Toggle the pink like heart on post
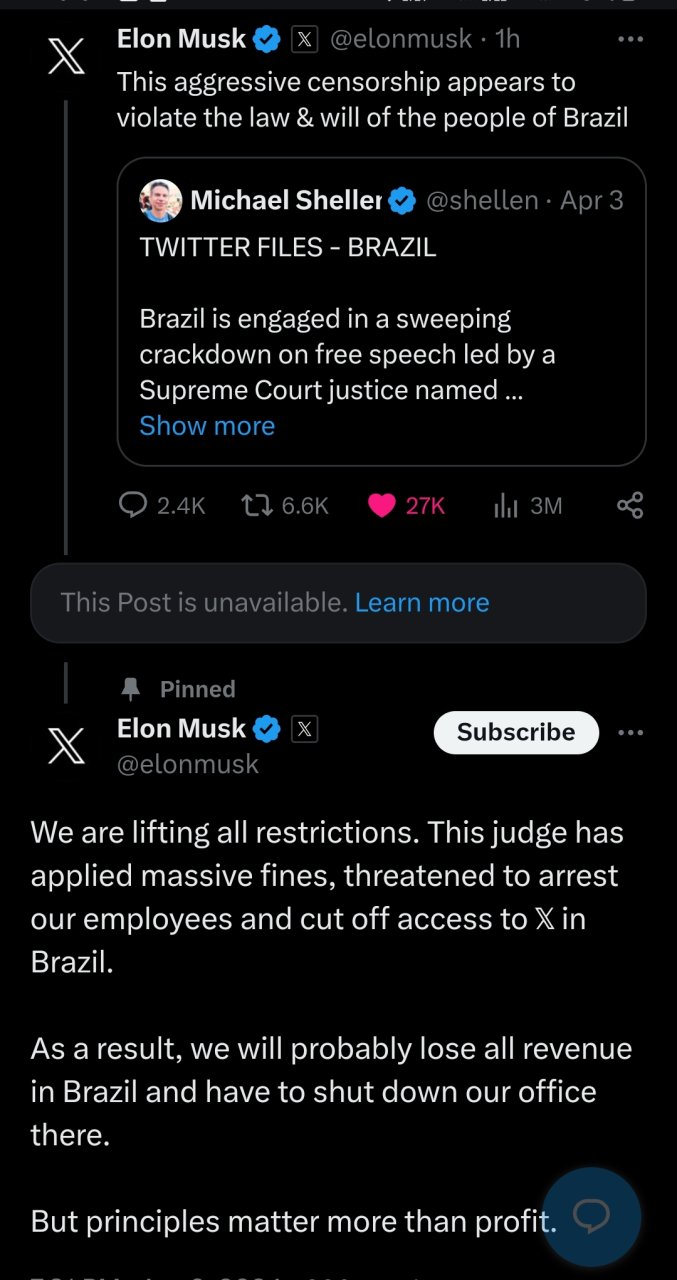Viewport: 677px width, 1280px height. (x=382, y=506)
